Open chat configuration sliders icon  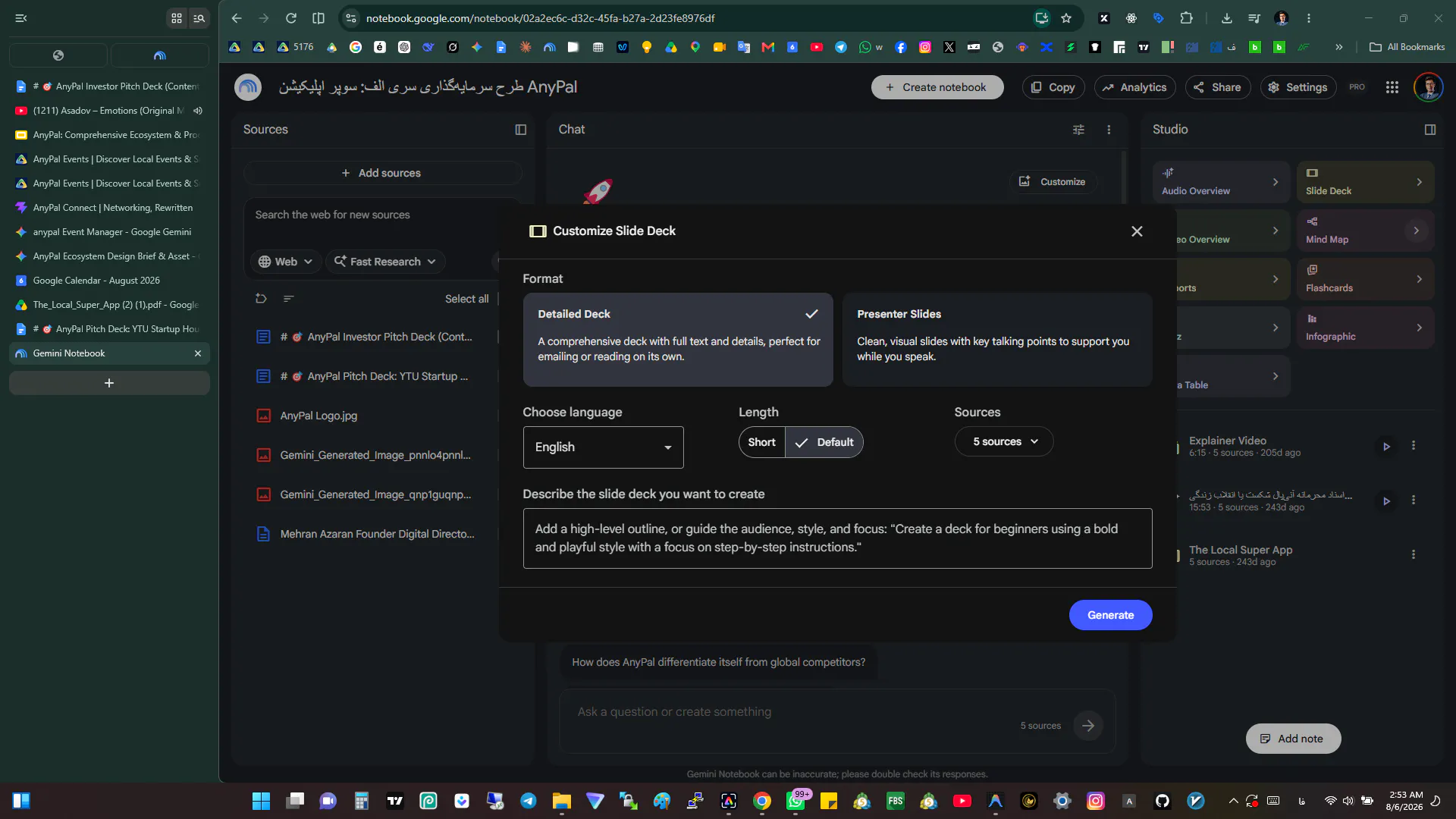pyautogui.click(x=1078, y=130)
